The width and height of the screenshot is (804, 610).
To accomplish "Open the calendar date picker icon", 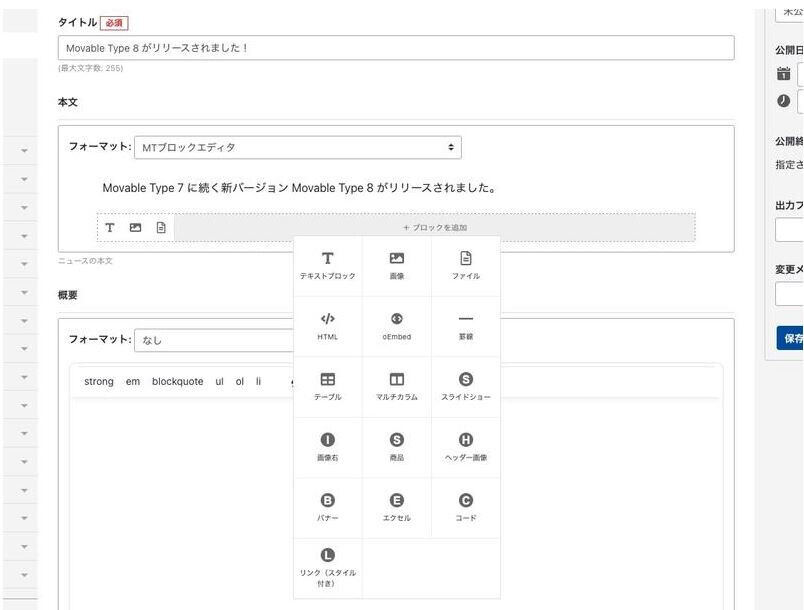I will tap(783, 74).
